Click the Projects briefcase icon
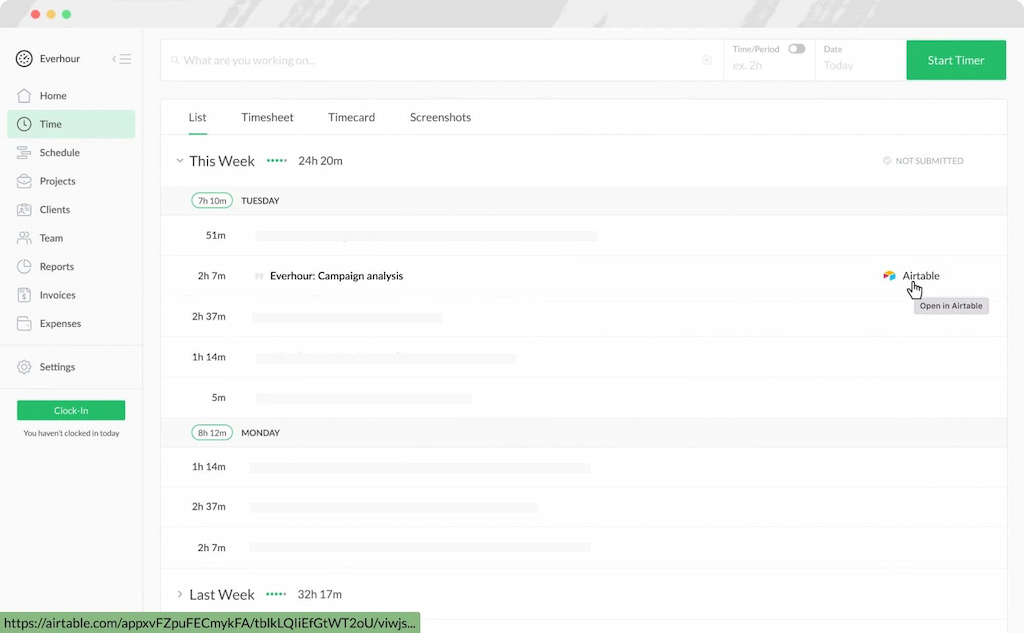The width and height of the screenshot is (1024, 633). click(x=24, y=181)
